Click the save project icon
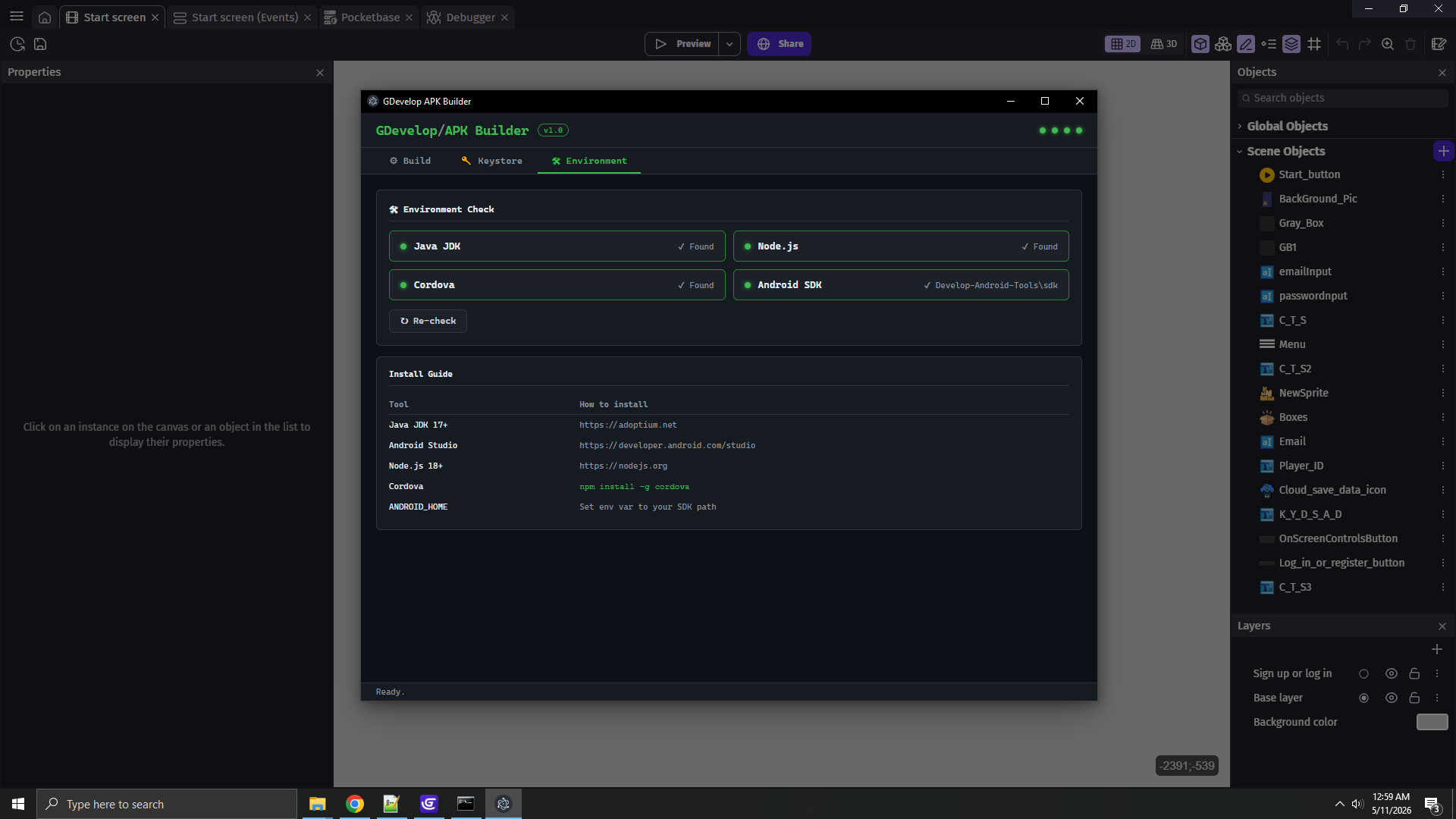Screen dimensions: 1456x819 click(x=40, y=44)
